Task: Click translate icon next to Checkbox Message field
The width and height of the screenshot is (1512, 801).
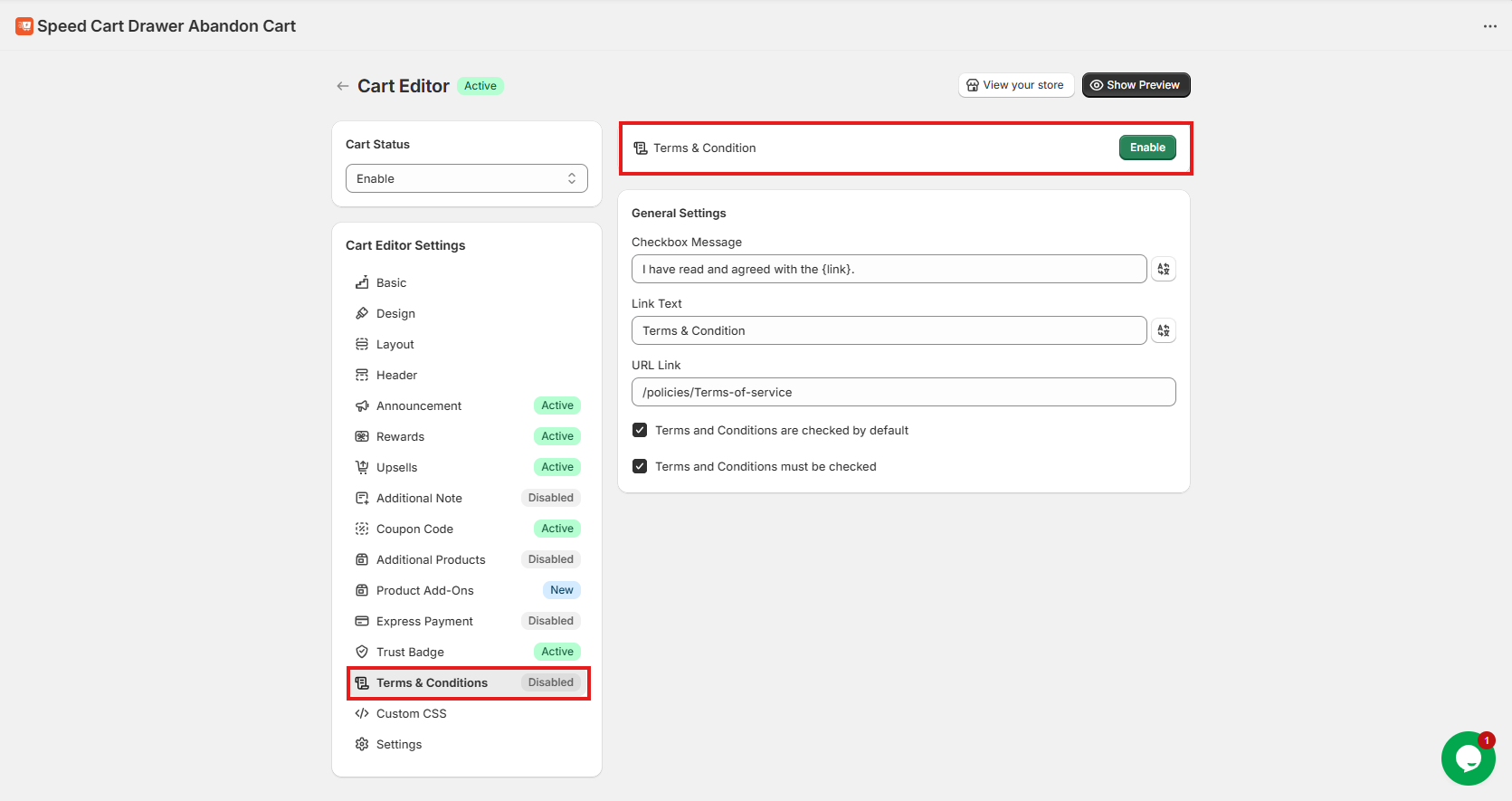Action: pyautogui.click(x=1163, y=269)
